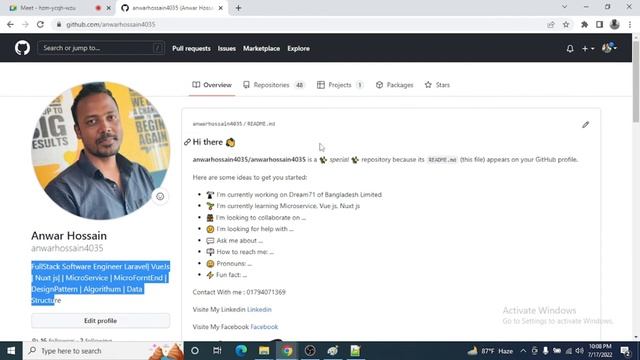Click the Edit profile button
640x360 pixels.
[100, 321]
